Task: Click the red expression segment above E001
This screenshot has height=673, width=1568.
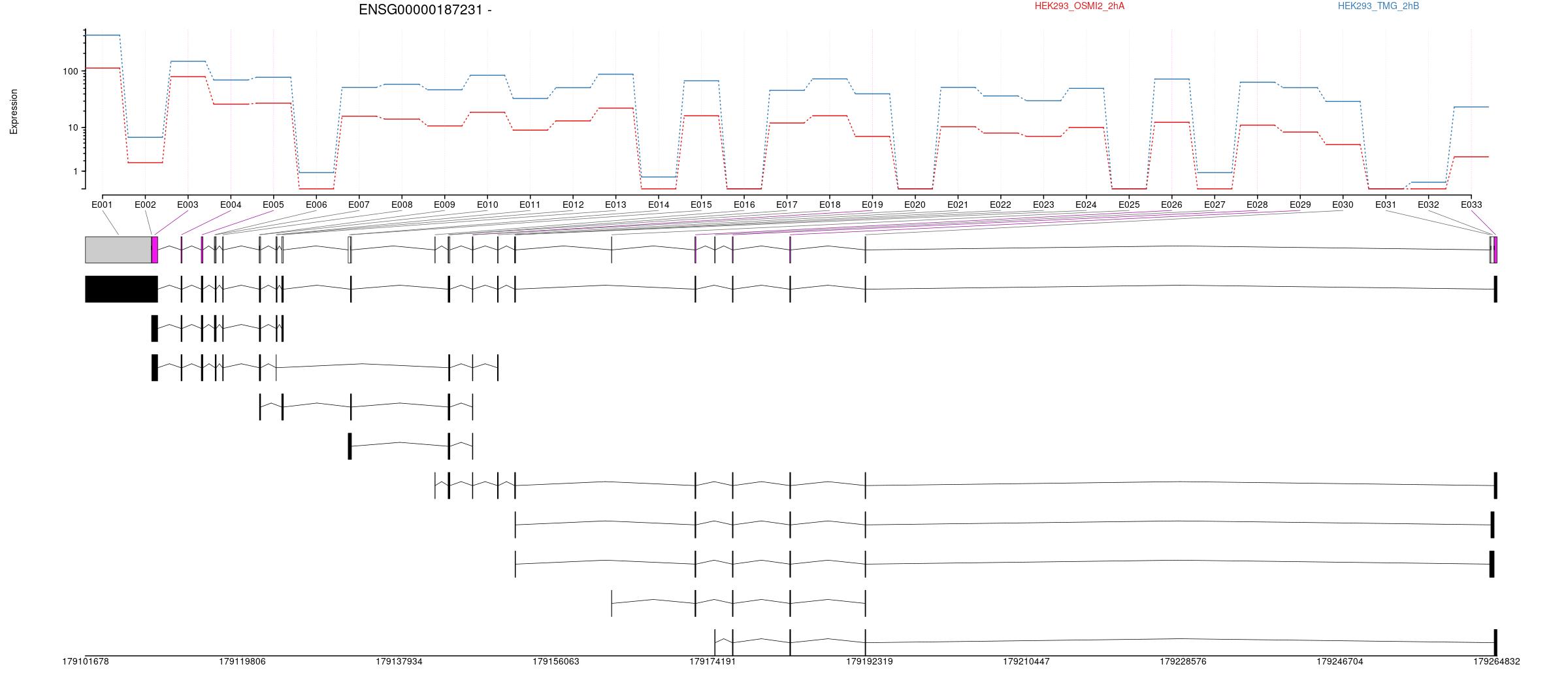Action: point(103,68)
